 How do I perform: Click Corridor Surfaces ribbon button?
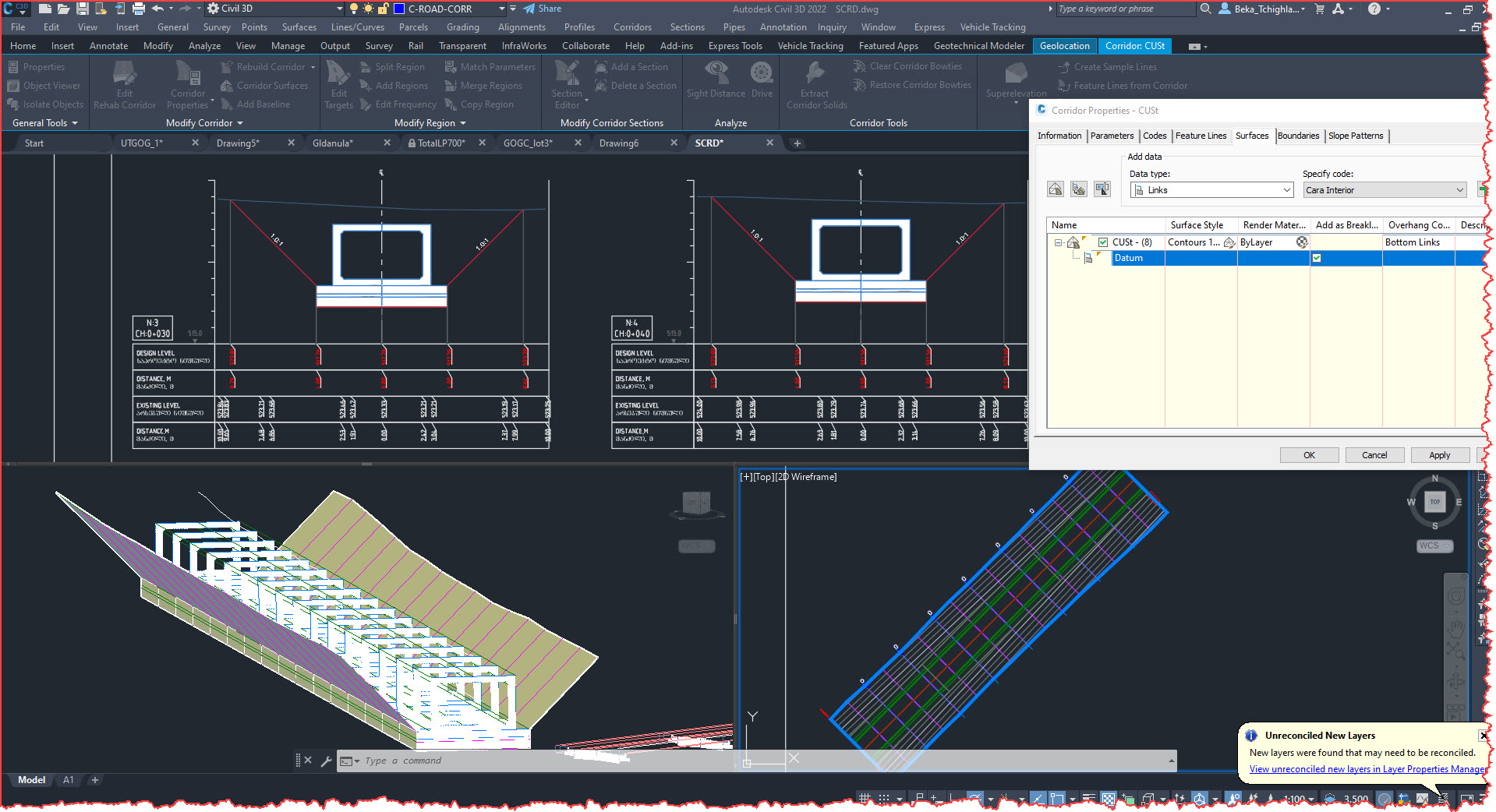(x=264, y=86)
